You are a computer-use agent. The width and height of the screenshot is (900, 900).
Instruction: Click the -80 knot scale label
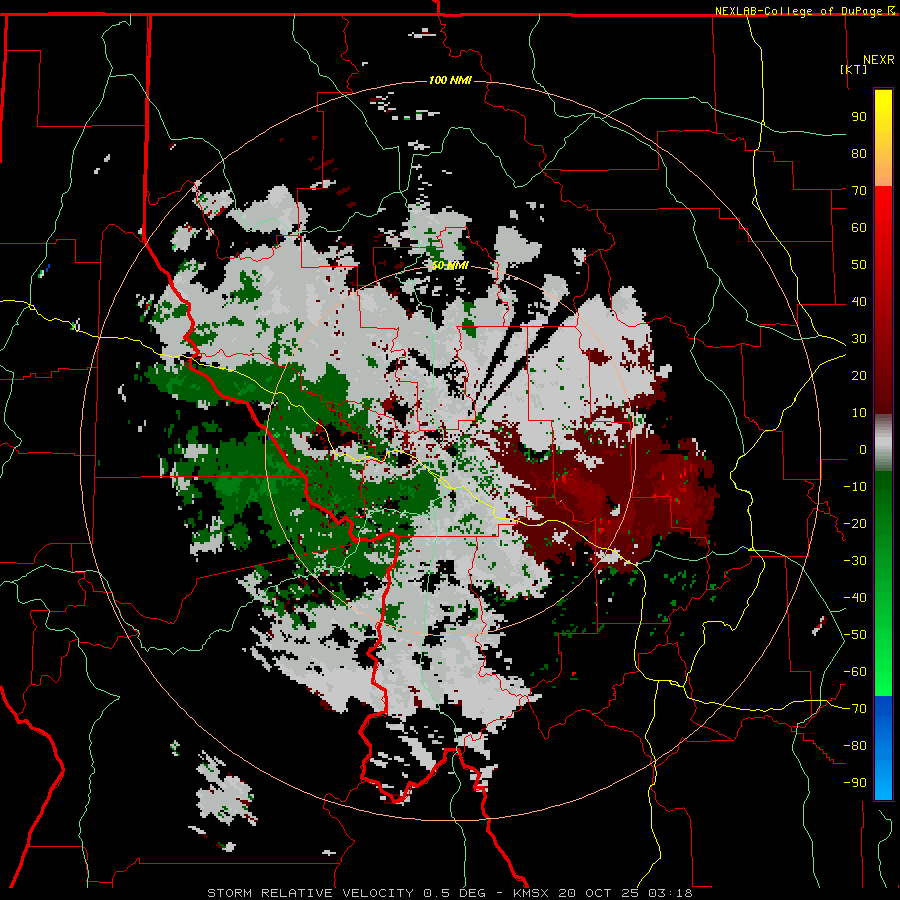click(x=855, y=746)
